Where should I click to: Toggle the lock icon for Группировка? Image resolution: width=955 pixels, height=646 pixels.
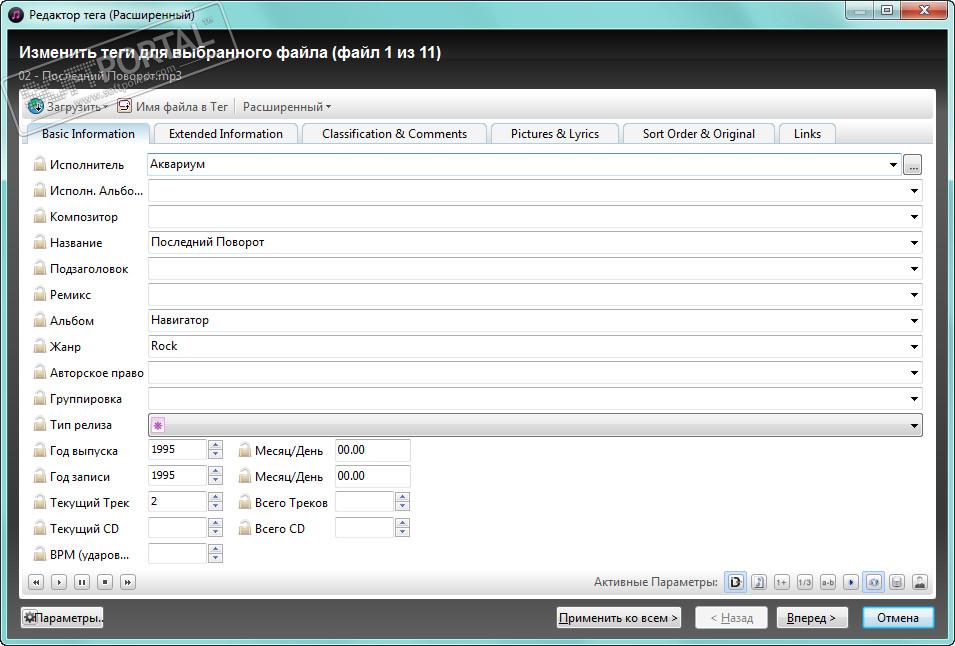click(40, 399)
